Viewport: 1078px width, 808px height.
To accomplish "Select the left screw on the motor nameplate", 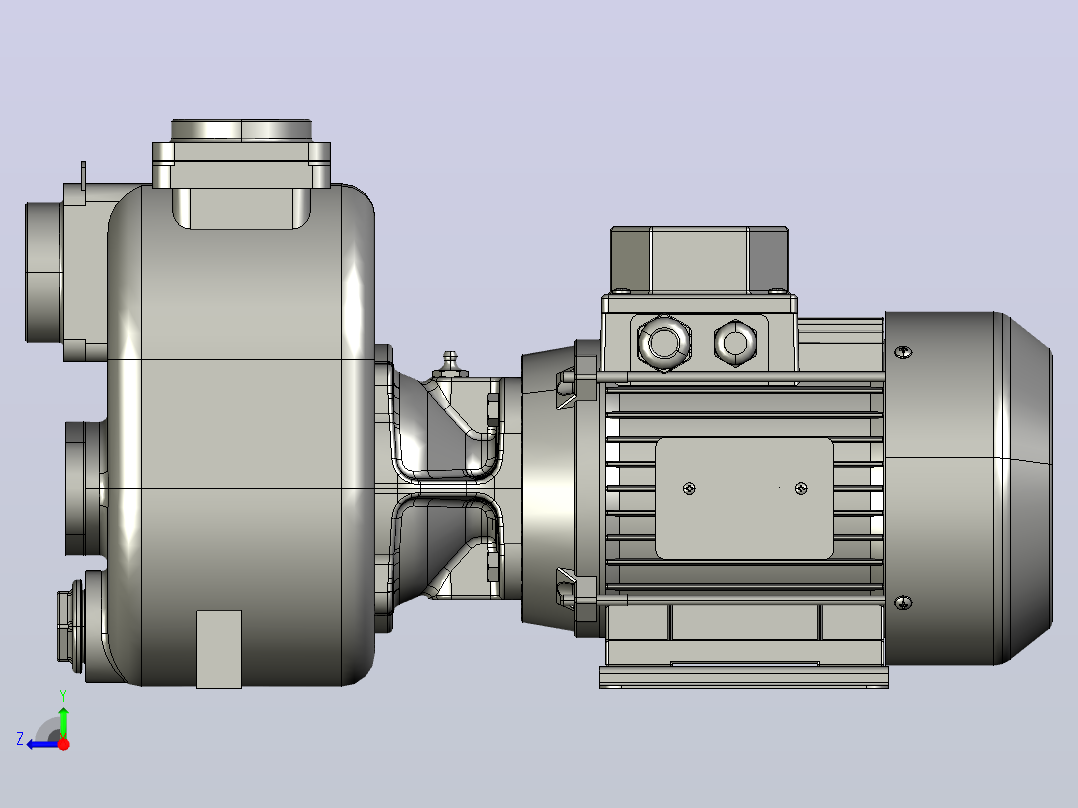I will (689, 488).
